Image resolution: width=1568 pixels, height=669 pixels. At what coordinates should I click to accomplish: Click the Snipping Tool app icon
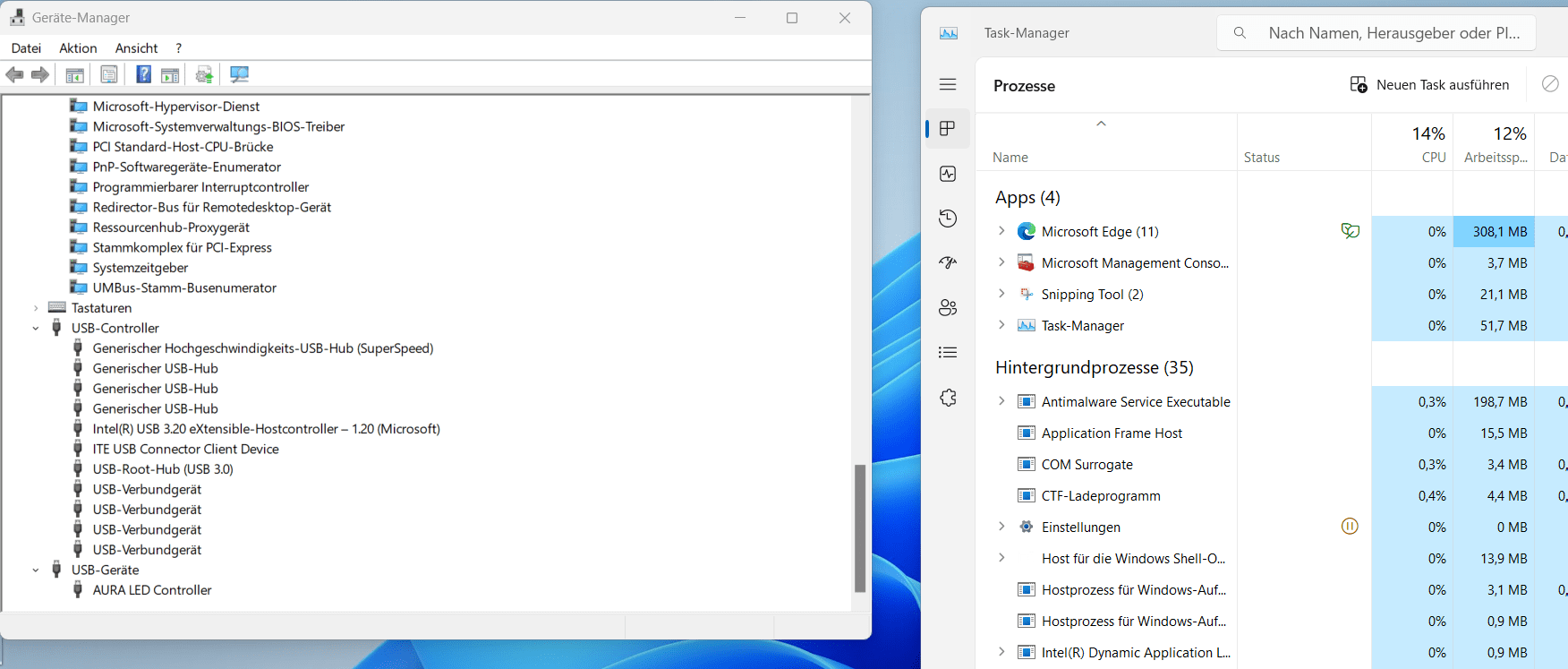click(x=1027, y=294)
